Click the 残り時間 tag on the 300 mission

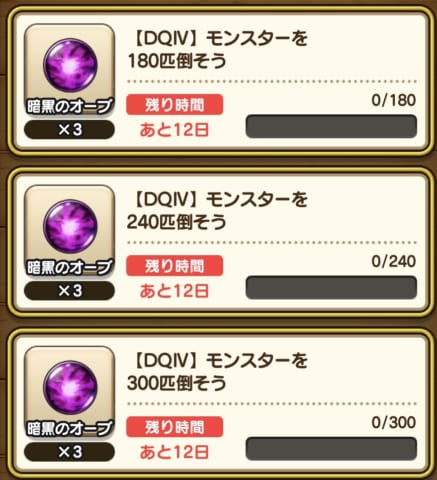pos(175,427)
